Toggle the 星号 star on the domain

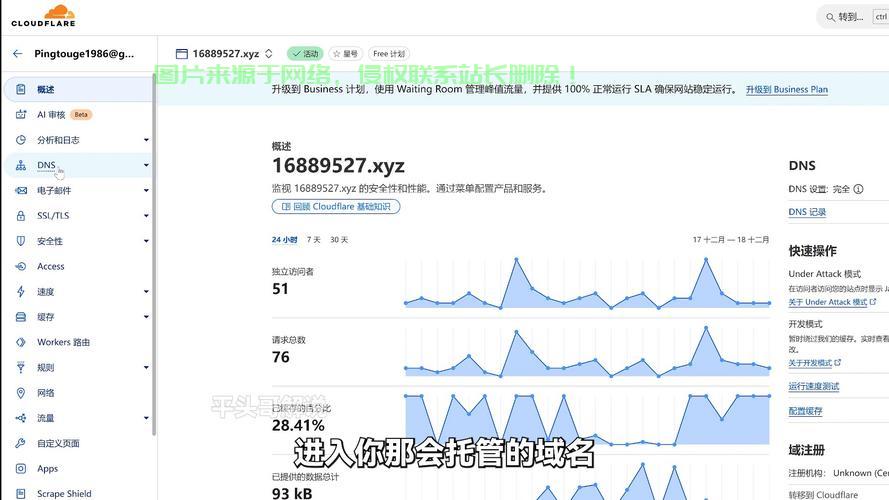(345, 54)
